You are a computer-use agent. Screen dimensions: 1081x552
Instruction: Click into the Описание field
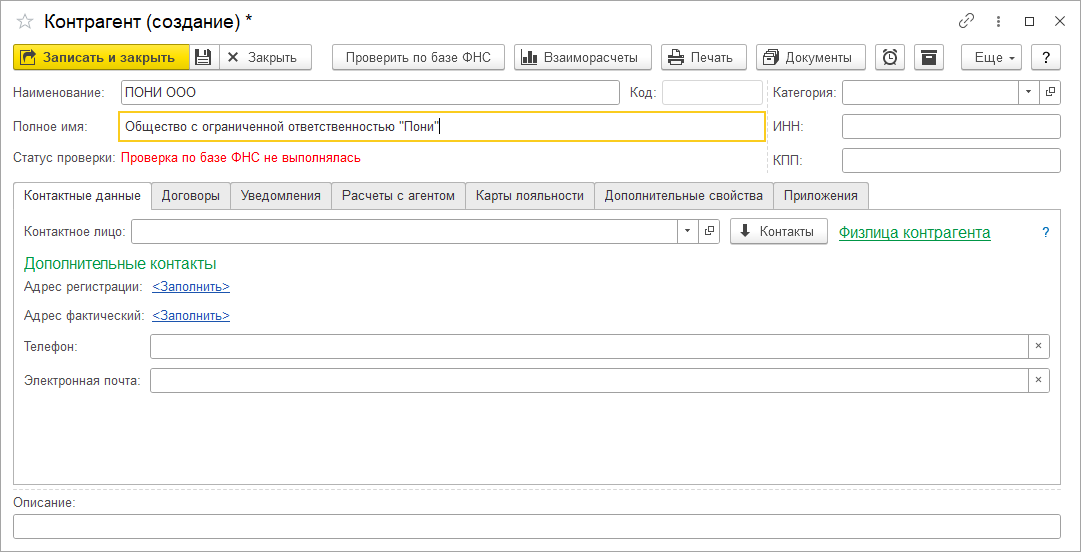[536, 527]
